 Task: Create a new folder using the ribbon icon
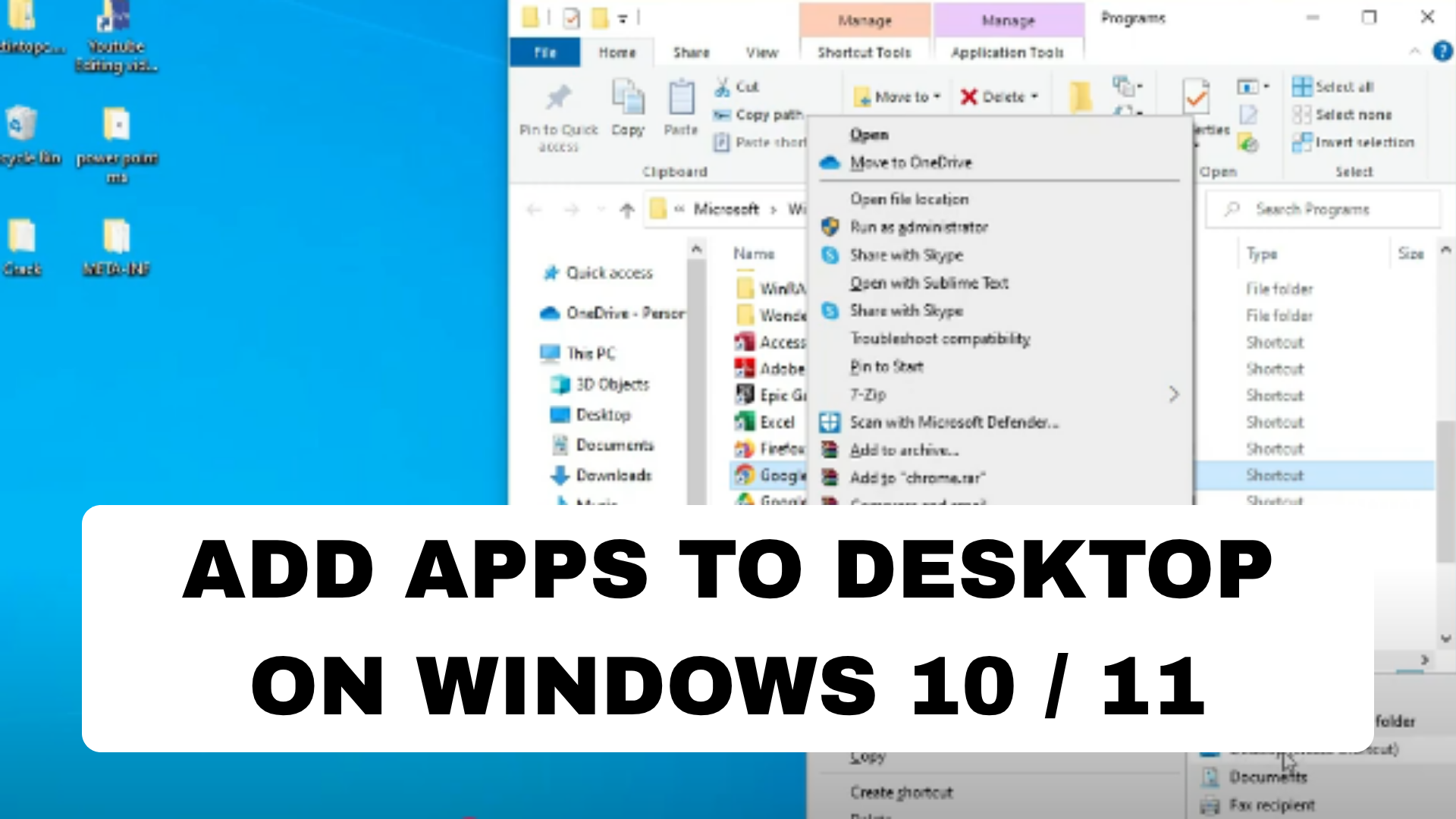click(x=1078, y=96)
